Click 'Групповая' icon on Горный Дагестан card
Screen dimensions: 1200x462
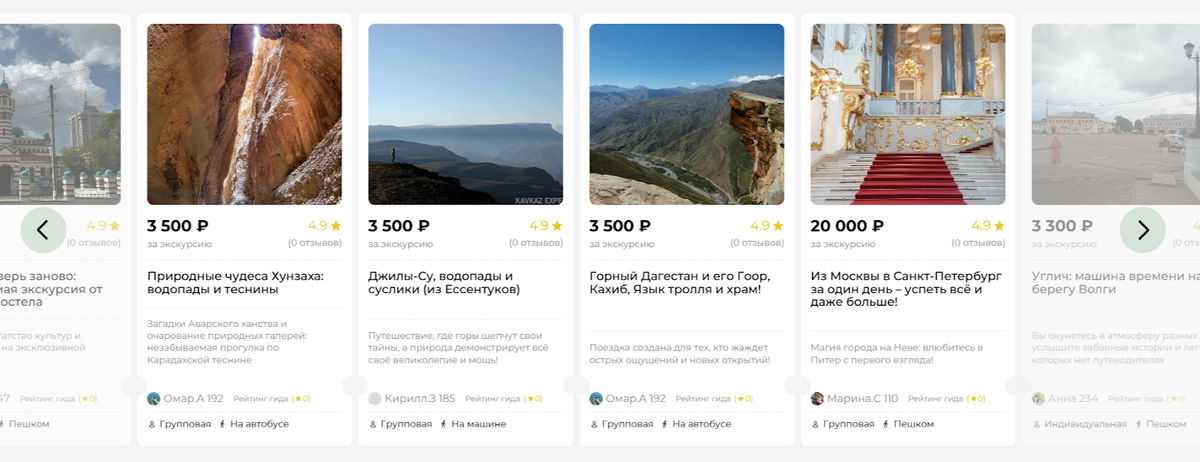[x=594, y=424]
